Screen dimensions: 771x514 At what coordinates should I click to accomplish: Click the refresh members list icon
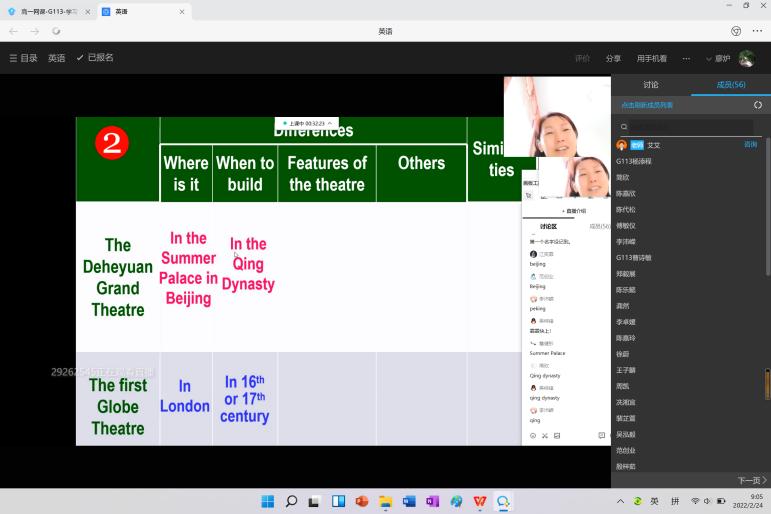point(757,105)
